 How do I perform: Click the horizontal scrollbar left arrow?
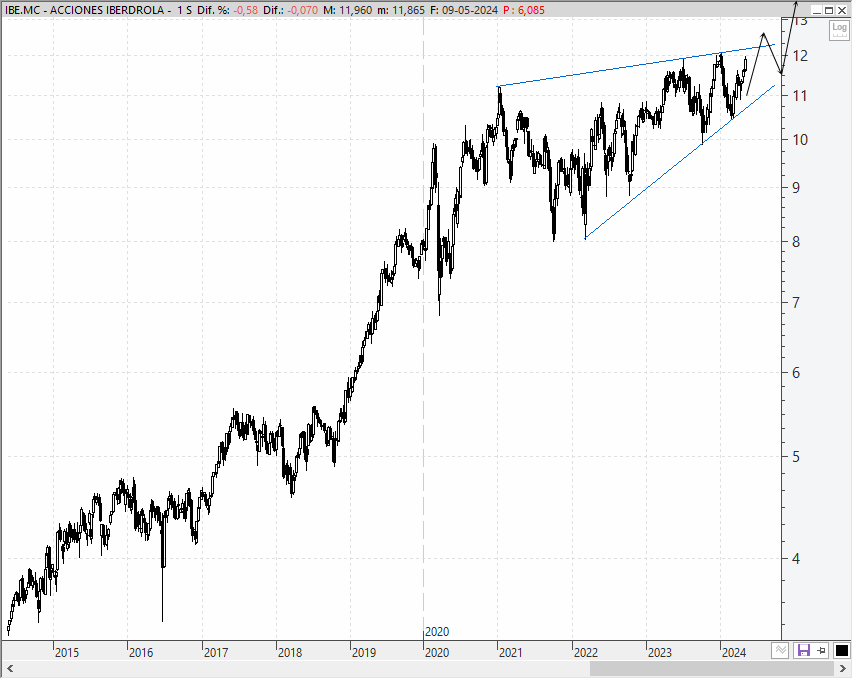9,668
